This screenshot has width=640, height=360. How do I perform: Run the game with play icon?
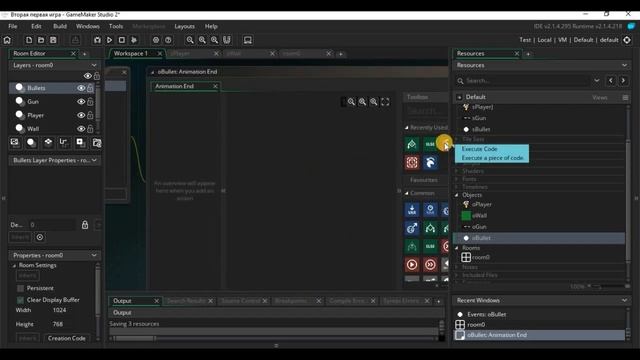point(109,40)
